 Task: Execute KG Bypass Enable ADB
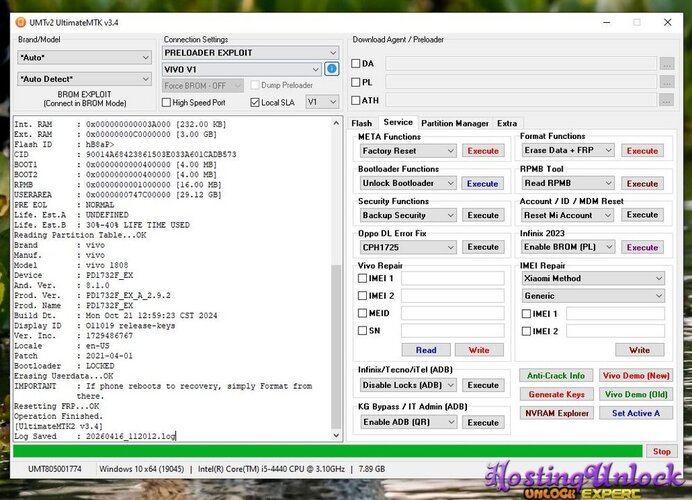point(483,423)
